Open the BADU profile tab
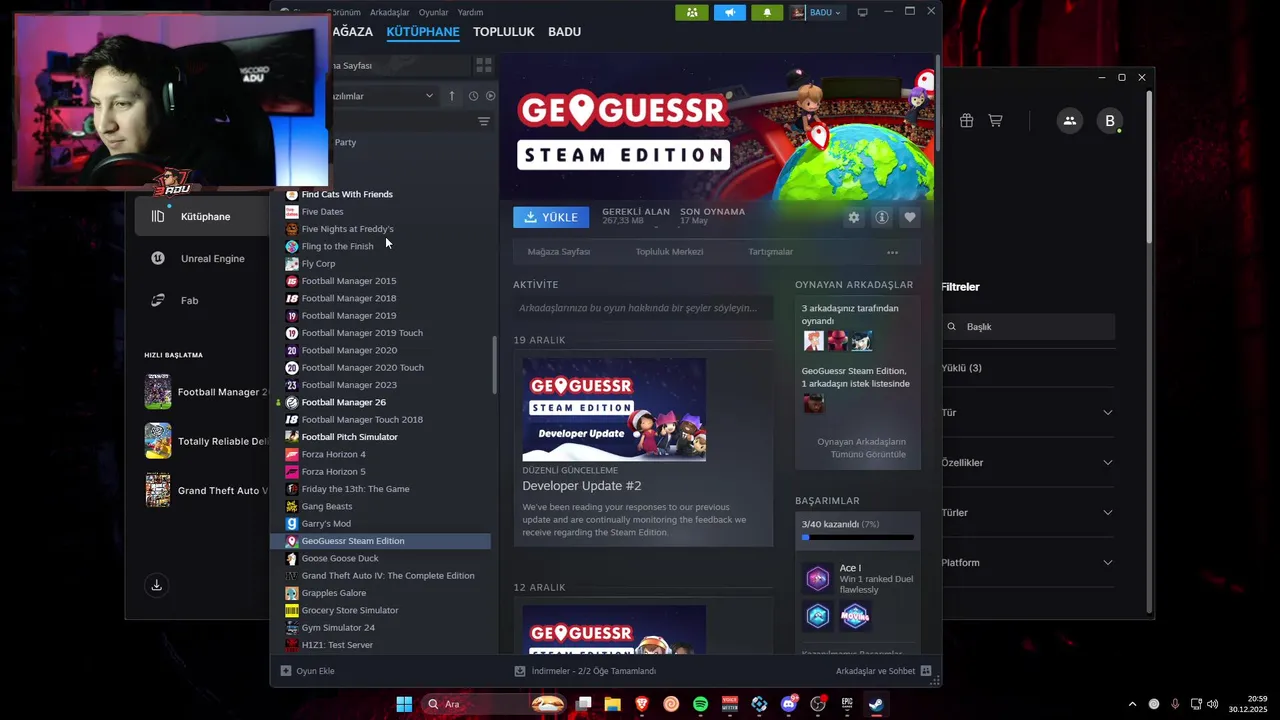Screen dimensions: 1280x720 (564, 32)
